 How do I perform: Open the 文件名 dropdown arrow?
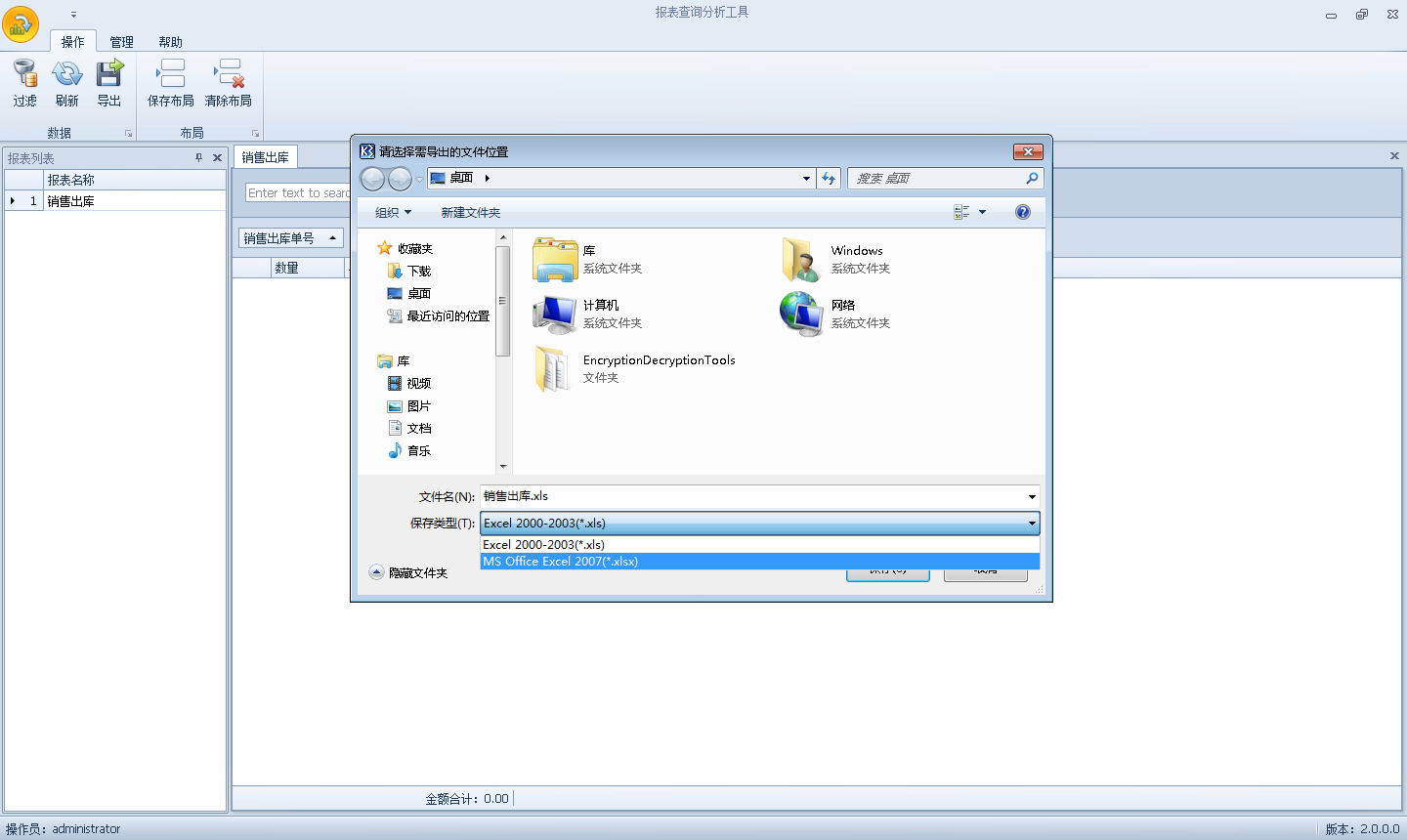pyautogui.click(x=1032, y=497)
